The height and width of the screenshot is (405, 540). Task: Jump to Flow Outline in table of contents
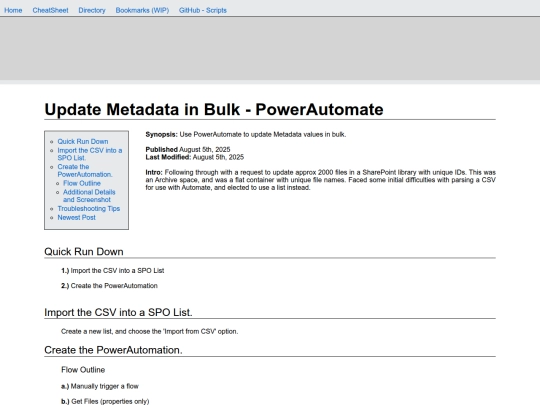(82, 183)
